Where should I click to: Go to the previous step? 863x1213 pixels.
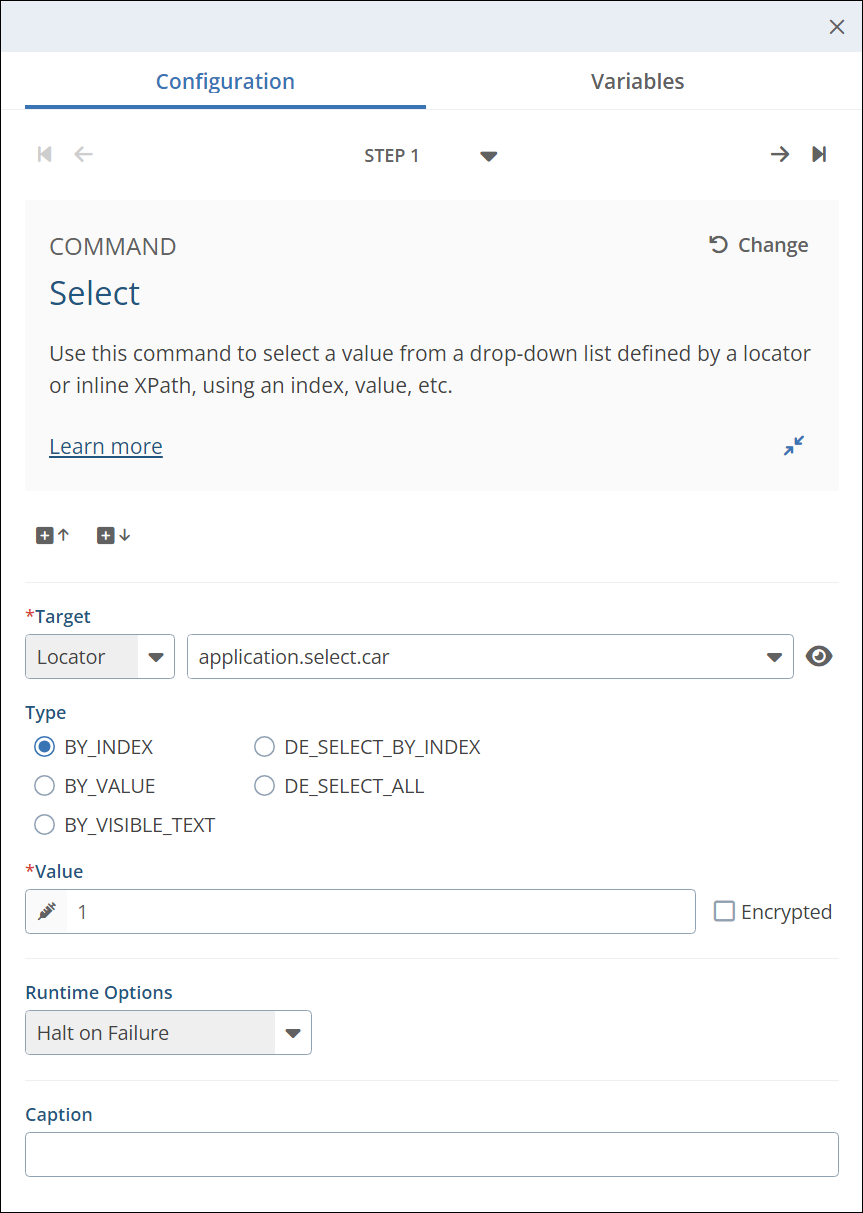84,154
